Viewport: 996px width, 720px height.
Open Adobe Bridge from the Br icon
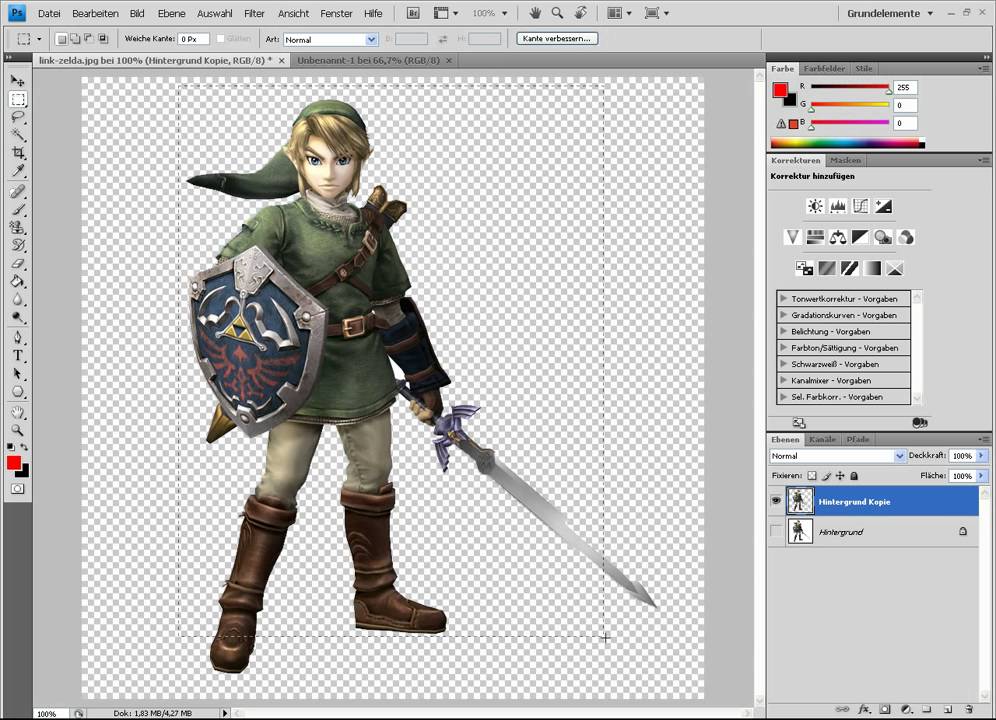413,13
